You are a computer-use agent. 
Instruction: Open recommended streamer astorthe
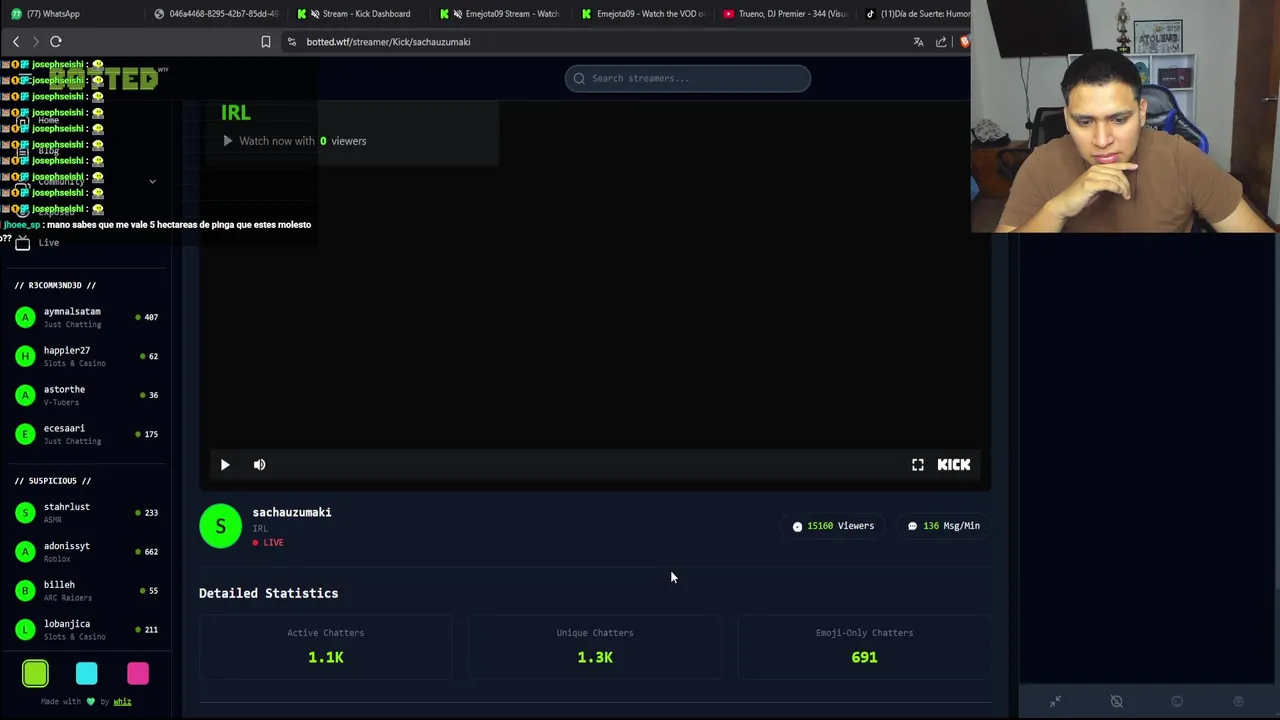(x=87, y=395)
